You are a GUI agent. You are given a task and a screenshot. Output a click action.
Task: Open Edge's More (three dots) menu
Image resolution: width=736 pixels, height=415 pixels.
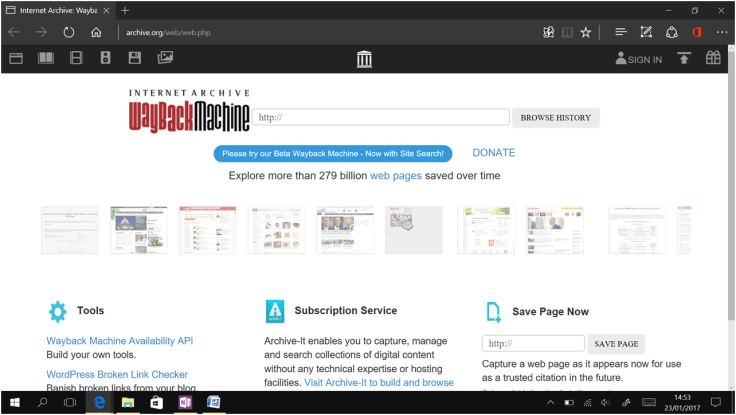pyautogui.click(x=722, y=32)
